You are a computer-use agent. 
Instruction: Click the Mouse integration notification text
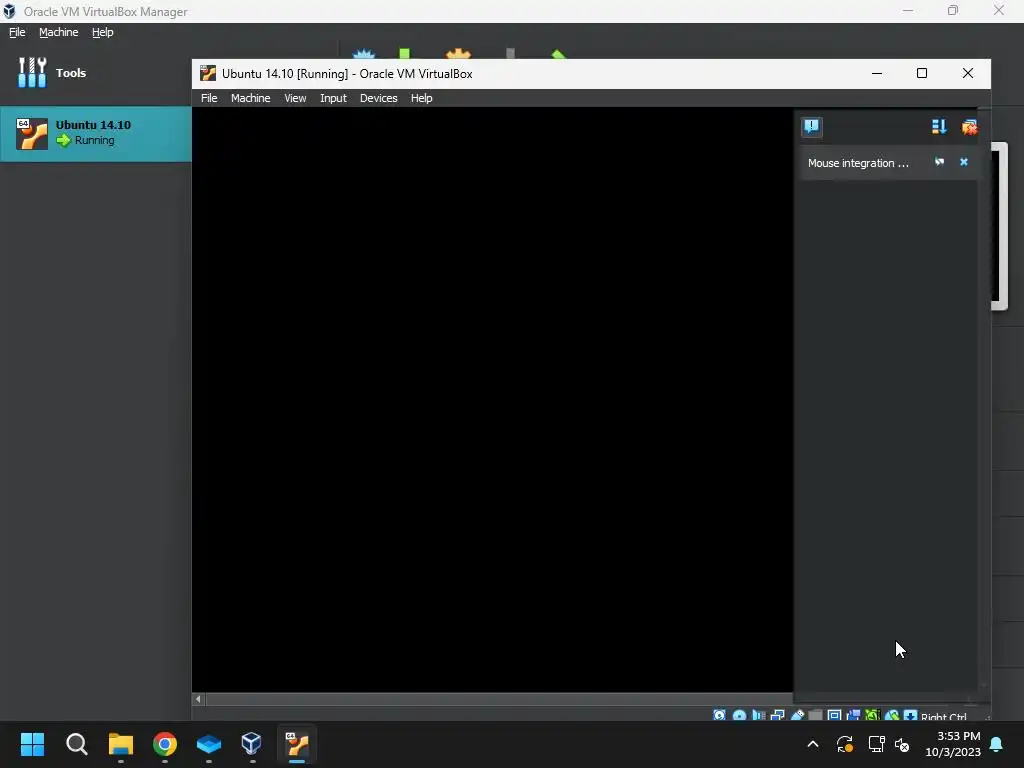[x=857, y=163]
